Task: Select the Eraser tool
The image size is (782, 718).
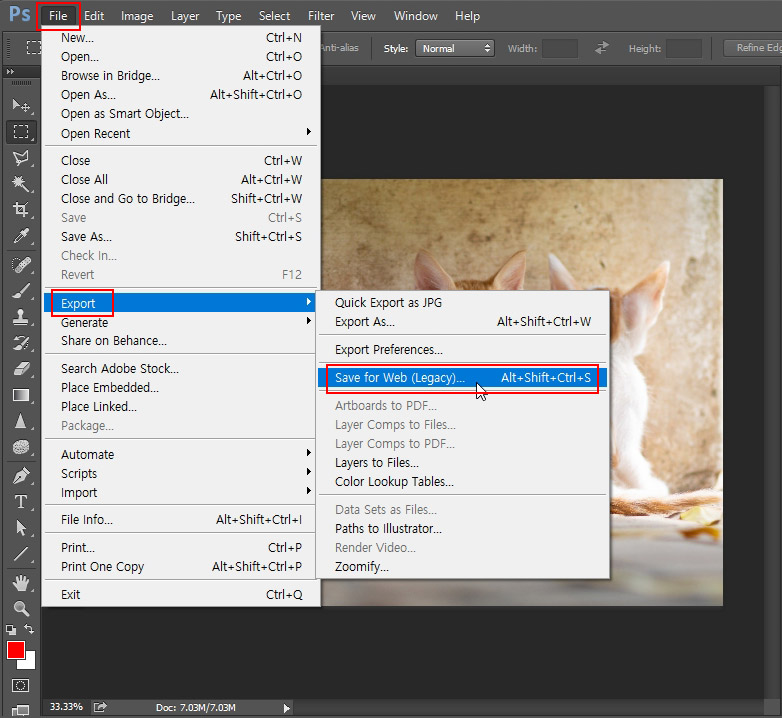Action: pos(20,369)
